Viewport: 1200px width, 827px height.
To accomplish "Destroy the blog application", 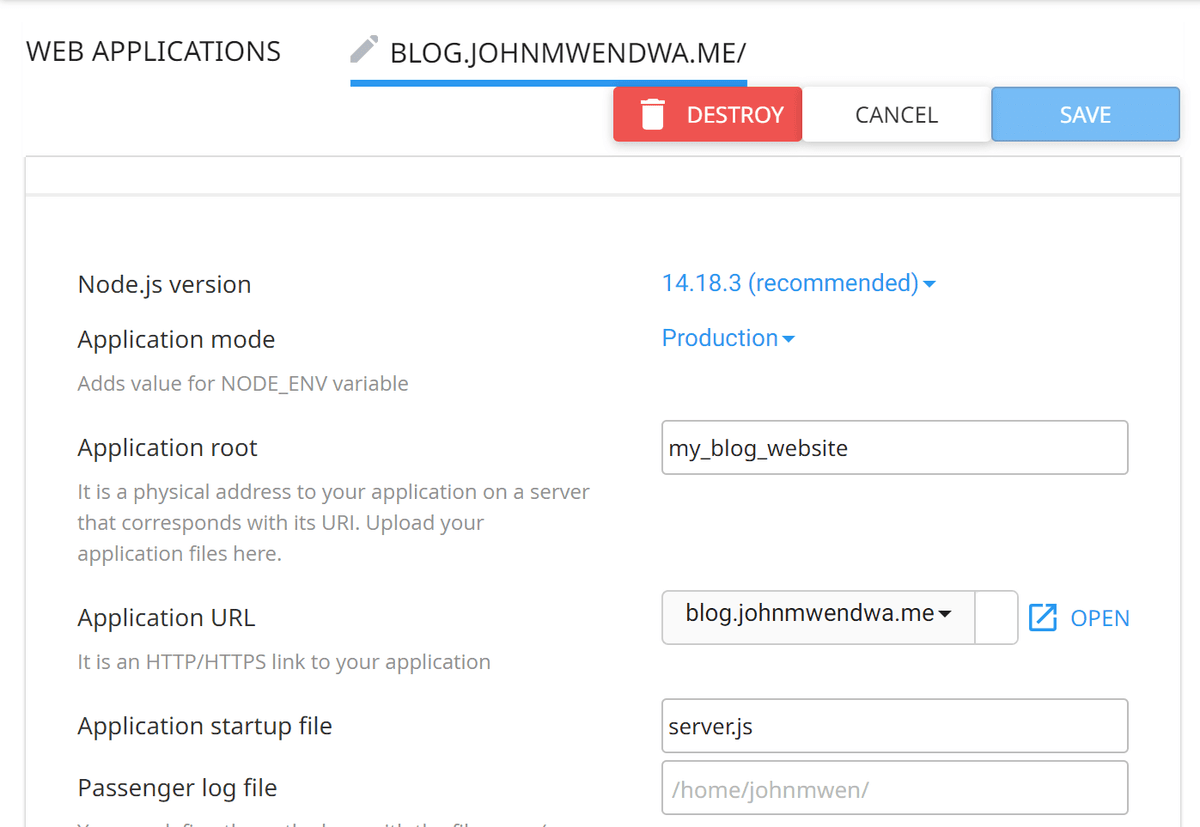I will pos(707,114).
